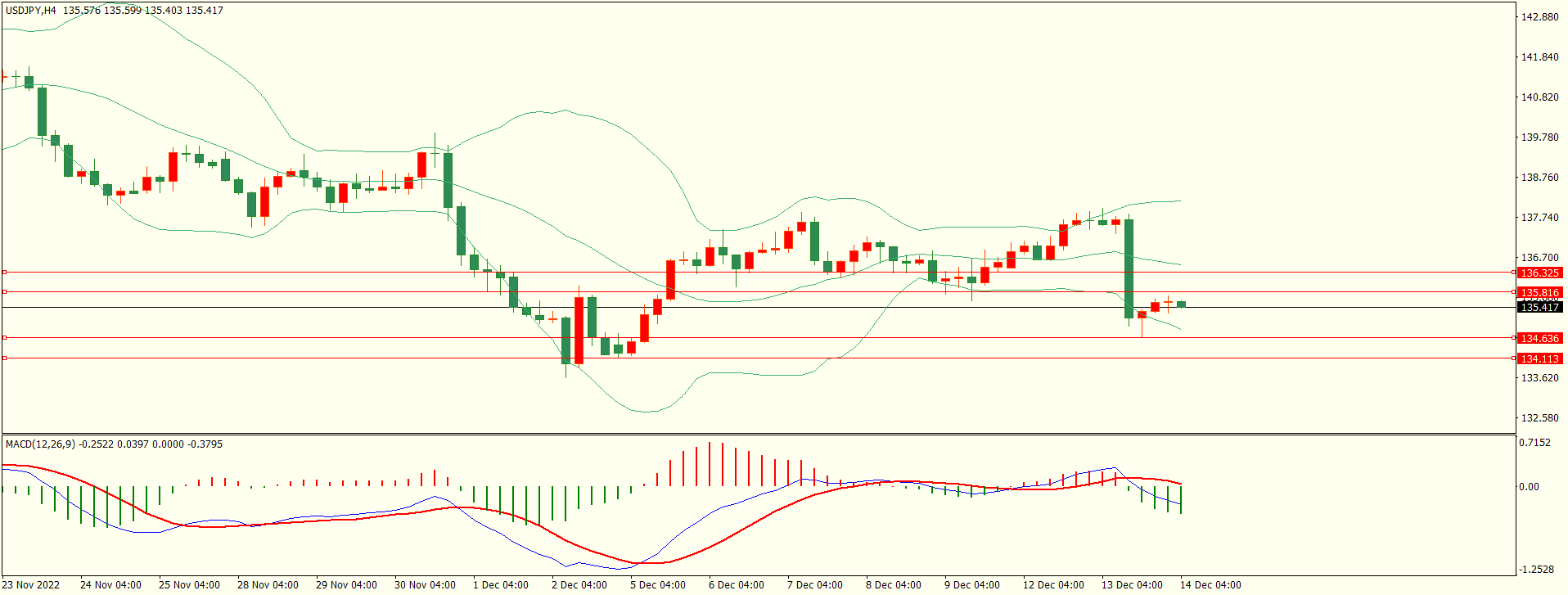
Task: Click the 132.580 price scale value
Action: click(x=1539, y=418)
